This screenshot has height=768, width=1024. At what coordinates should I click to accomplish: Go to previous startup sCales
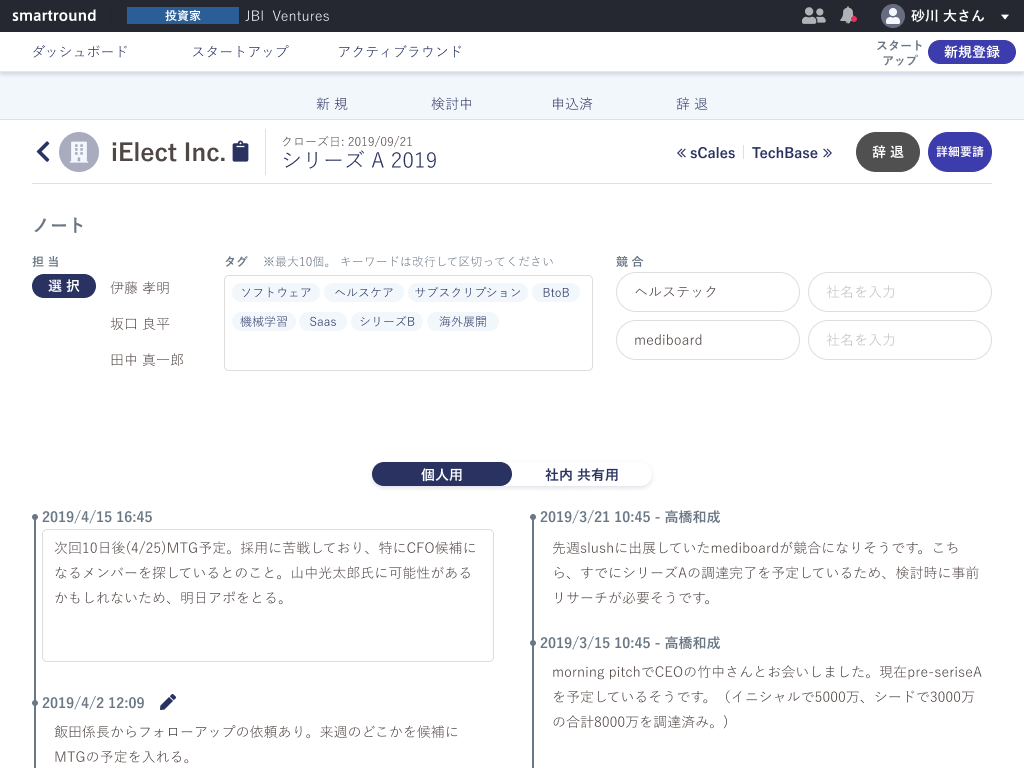[706, 153]
